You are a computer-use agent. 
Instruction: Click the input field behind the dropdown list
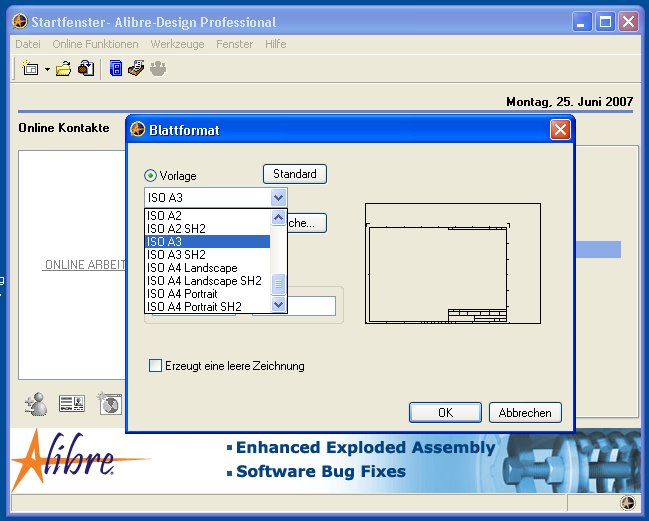(x=311, y=306)
